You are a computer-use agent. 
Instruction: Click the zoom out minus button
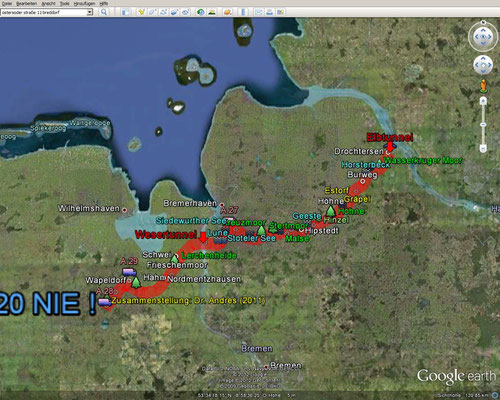click(483, 148)
